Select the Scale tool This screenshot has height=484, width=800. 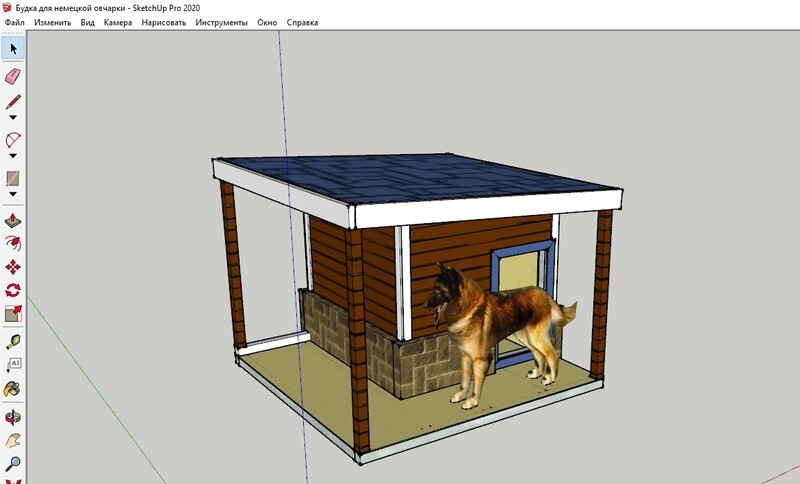click(x=13, y=315)
